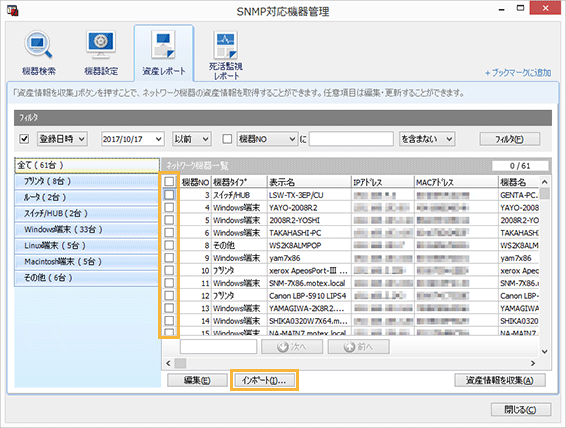Open the 2017/10/17 date picker dropdown
The height and width of the screenshot is (428, 566).
(x=132, y=139)
